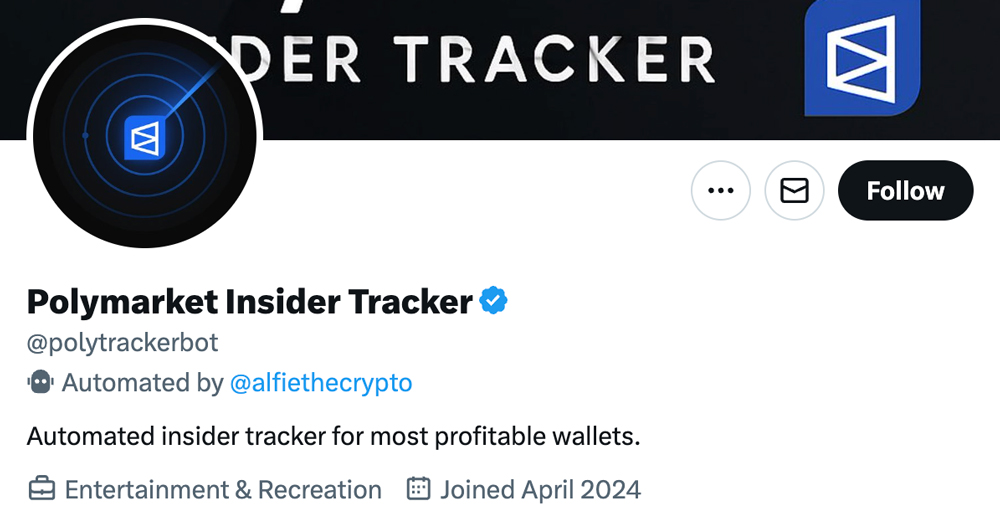Click the robot automated-account icon
Image resolution: width=1000 pixels, height=524 pixels.
tap(40, 383)
